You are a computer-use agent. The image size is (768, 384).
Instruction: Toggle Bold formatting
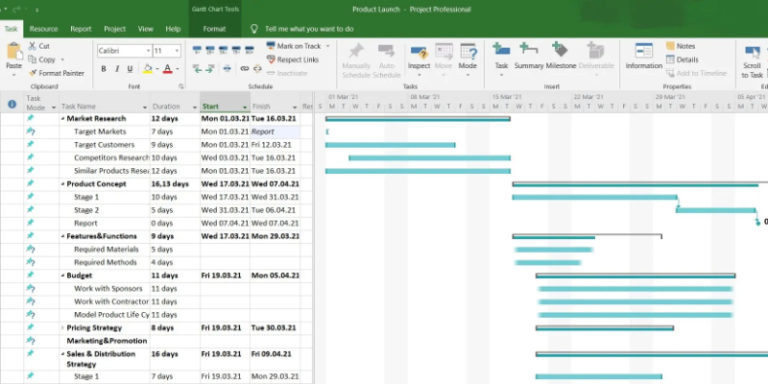point(103,69)
